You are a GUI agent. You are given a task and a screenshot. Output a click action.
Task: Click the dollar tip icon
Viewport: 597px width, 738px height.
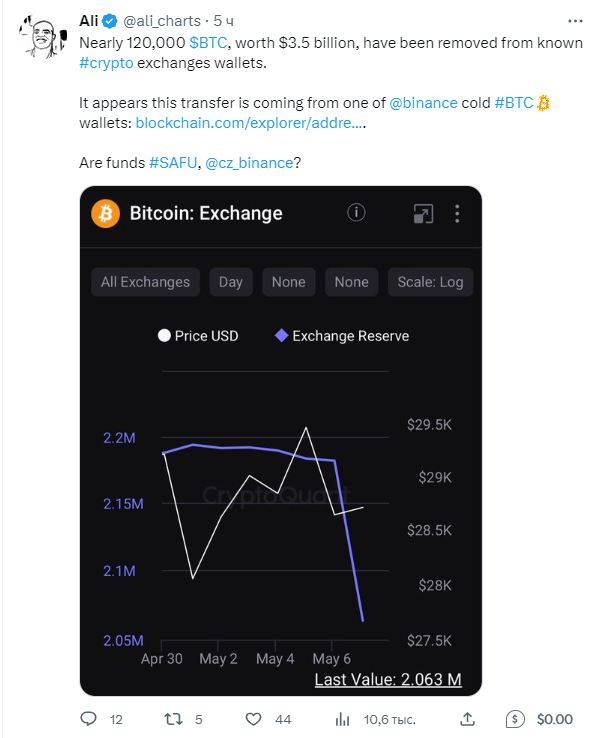pyautogui.click(x=515, y=719)
